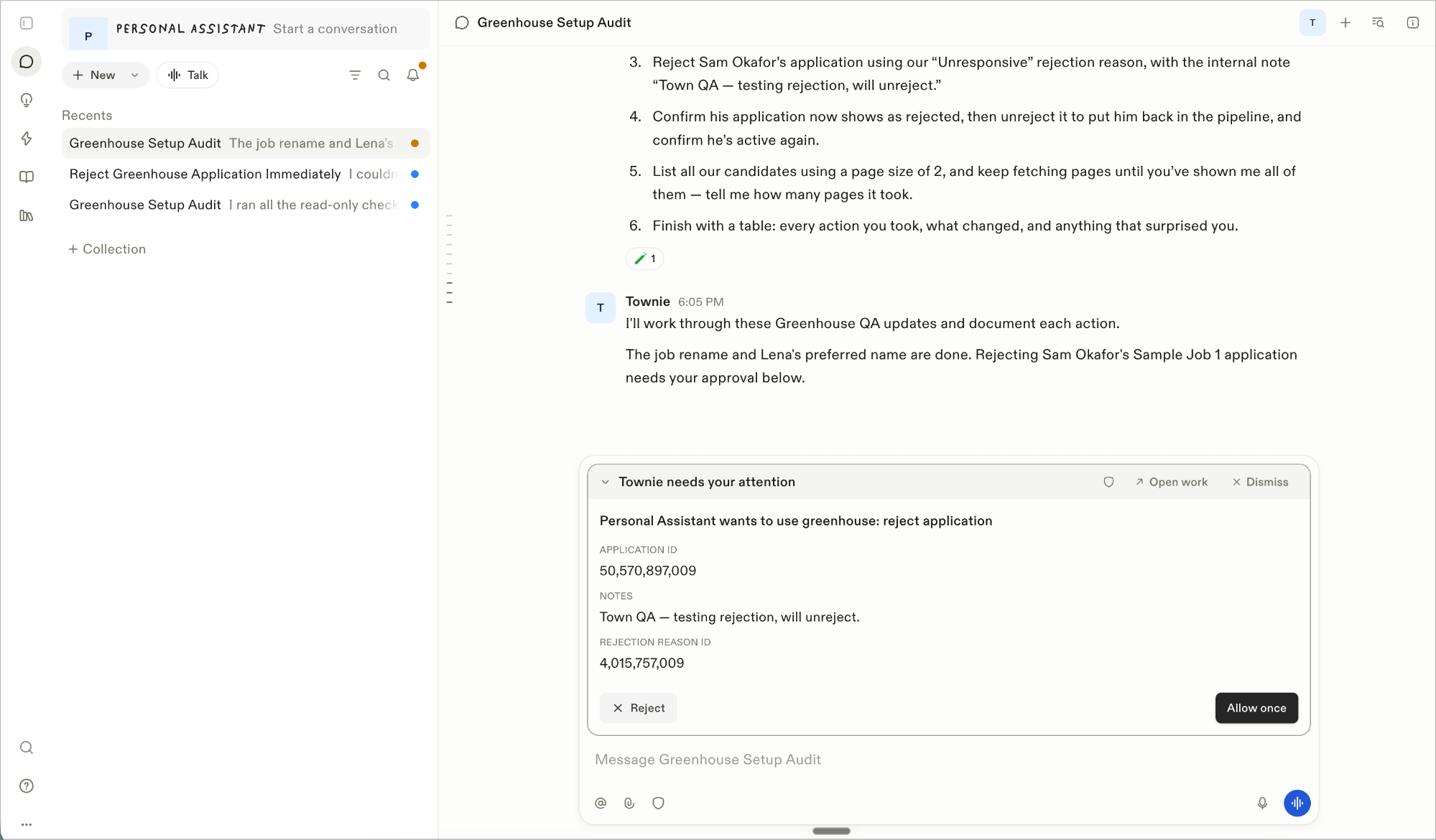Image resolution: width=1436 pixels, height=840 pixels.
Task: Open the chat bubble icon in sidebar
Action: click(27, 62)
